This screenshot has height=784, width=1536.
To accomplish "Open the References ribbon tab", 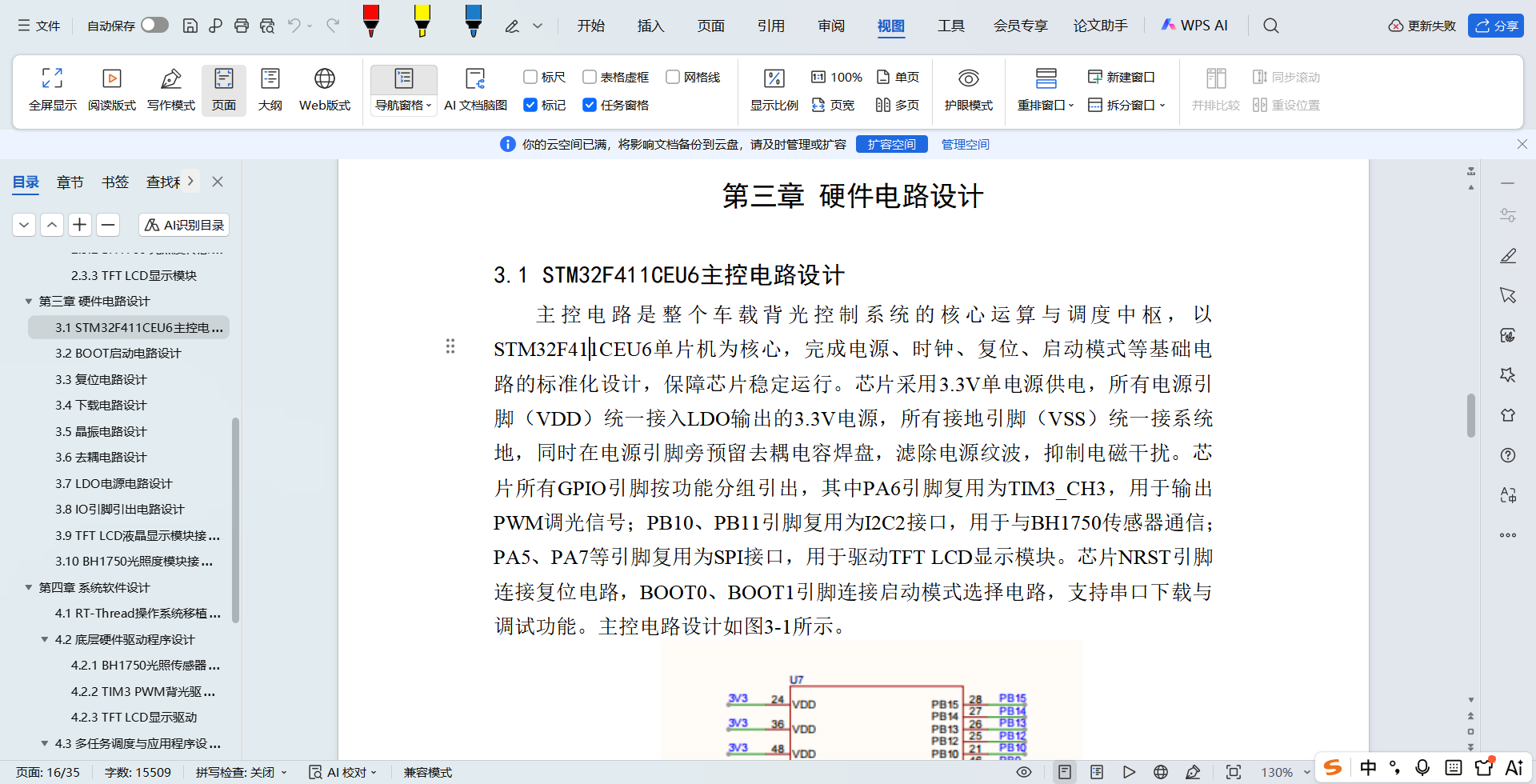I will [771, 26].
